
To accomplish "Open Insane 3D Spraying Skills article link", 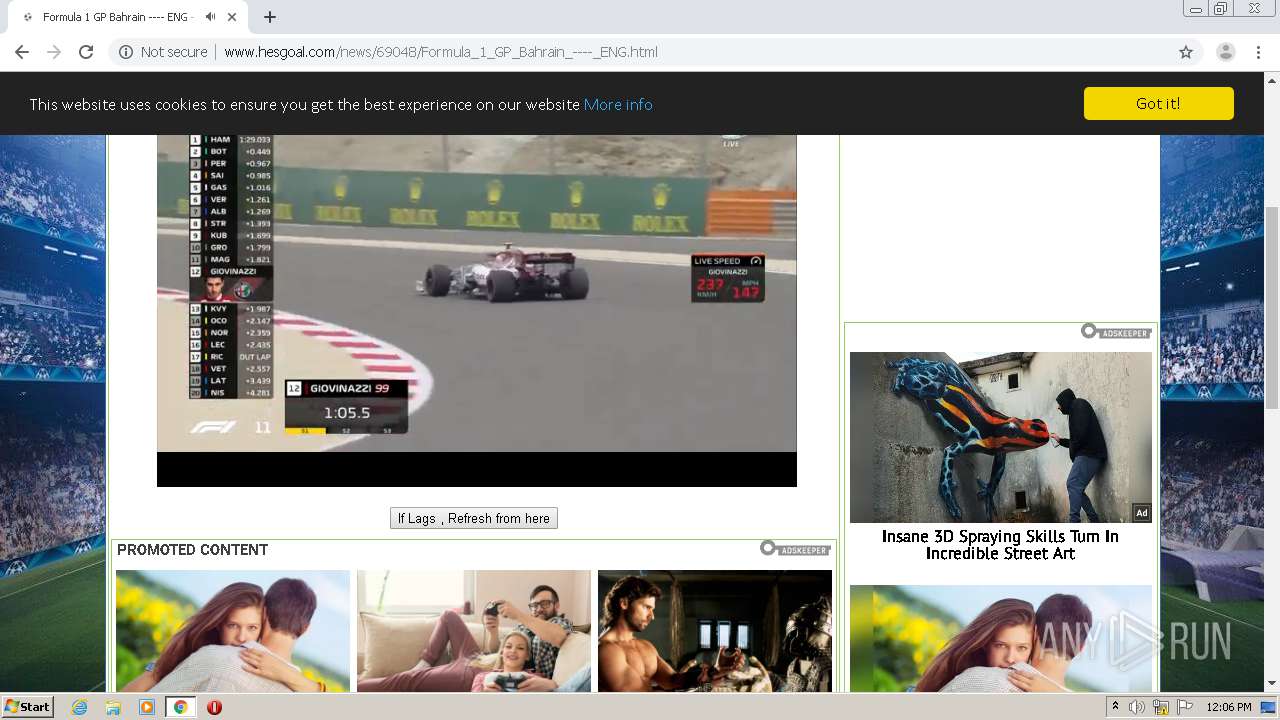I will [1000, 545].
